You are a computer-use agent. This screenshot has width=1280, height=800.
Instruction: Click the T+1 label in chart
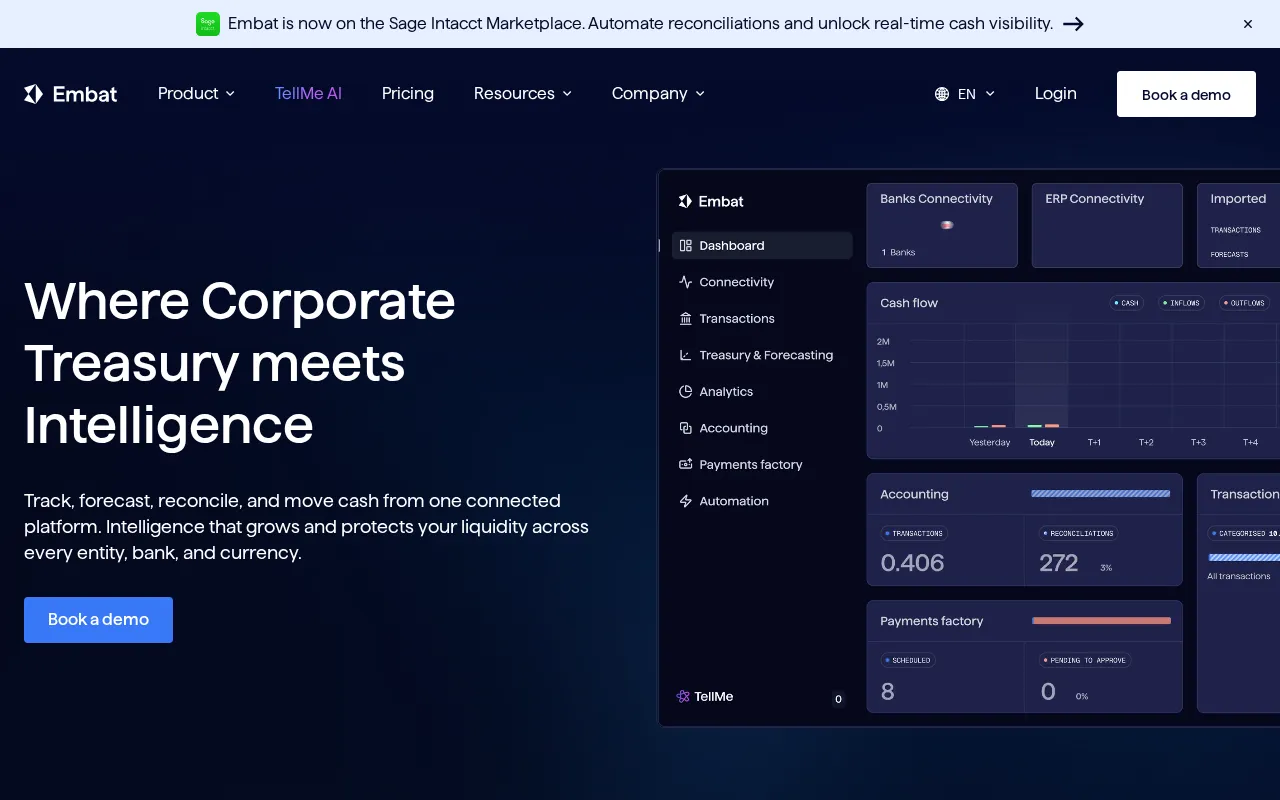coord(1094,442)
